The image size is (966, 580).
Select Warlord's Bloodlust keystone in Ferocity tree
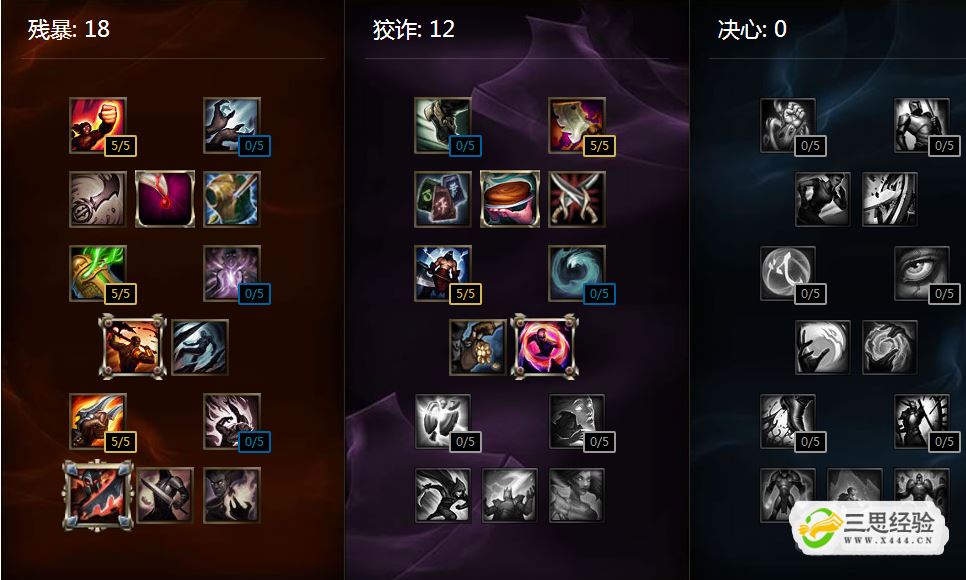point(98,496)
